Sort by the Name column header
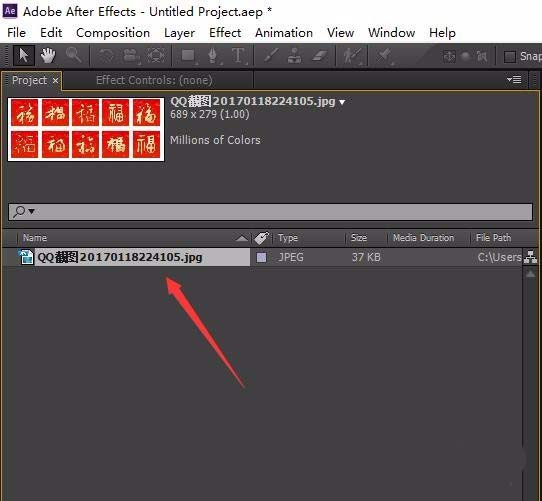The image size is (542, 501). [35, 238]
